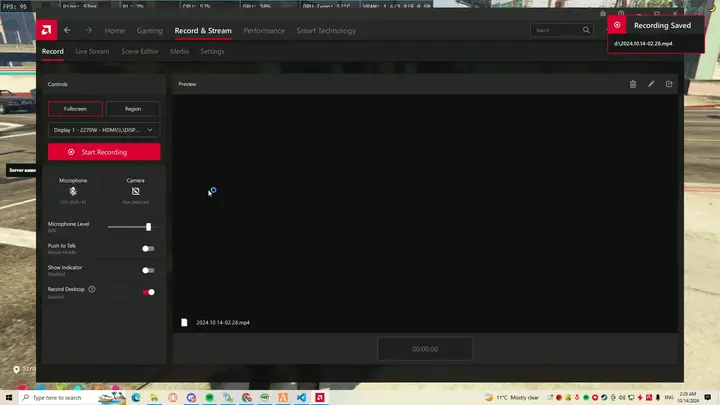Click the Microphone Level slider handle
720x405 pixels.
(148, 227)
